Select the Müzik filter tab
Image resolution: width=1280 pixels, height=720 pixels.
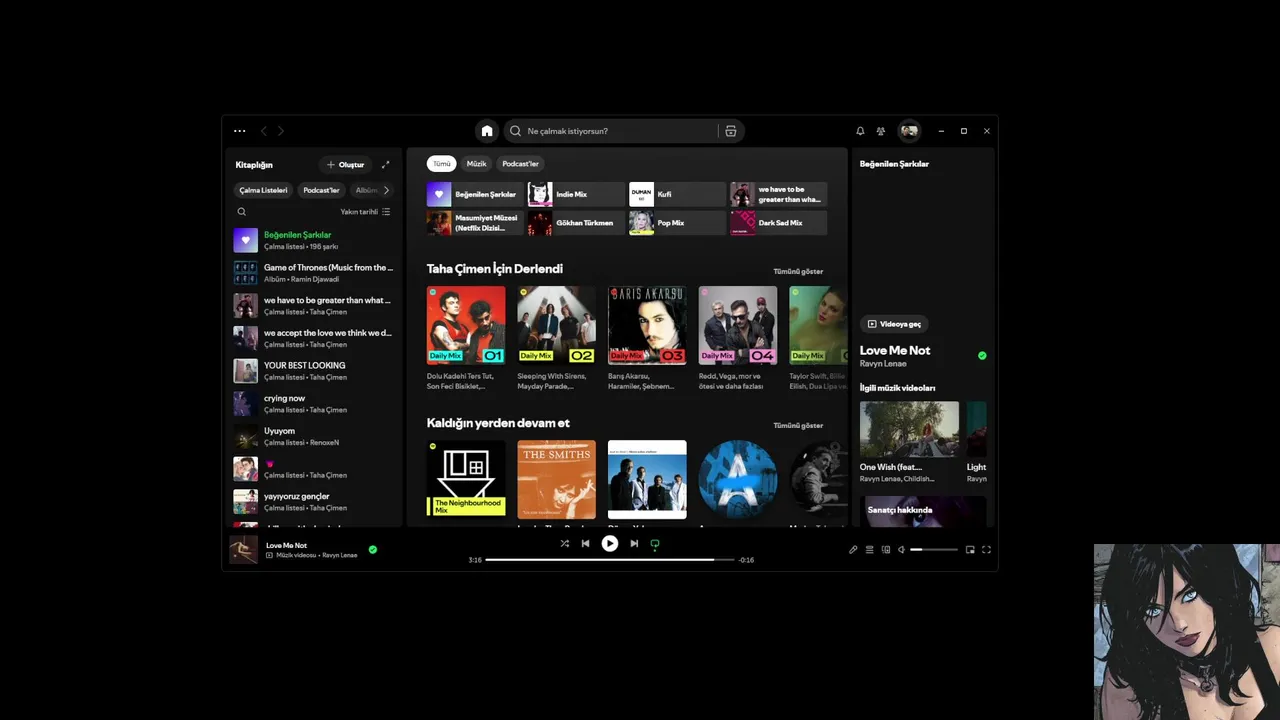click(x=477, y=164)
